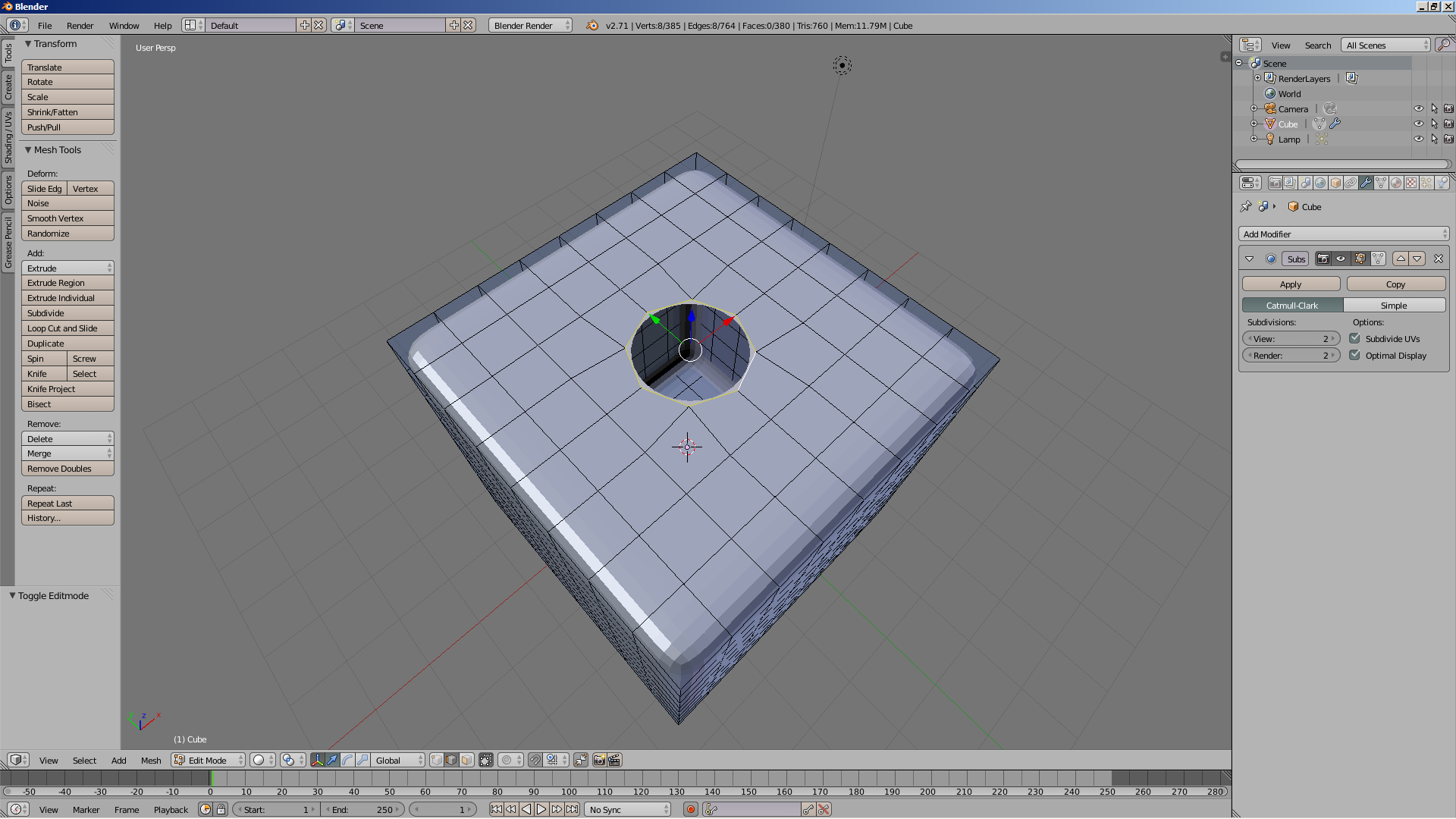
Task: Click the View subdivisions value slider
Action: [x=1291, y=339]
